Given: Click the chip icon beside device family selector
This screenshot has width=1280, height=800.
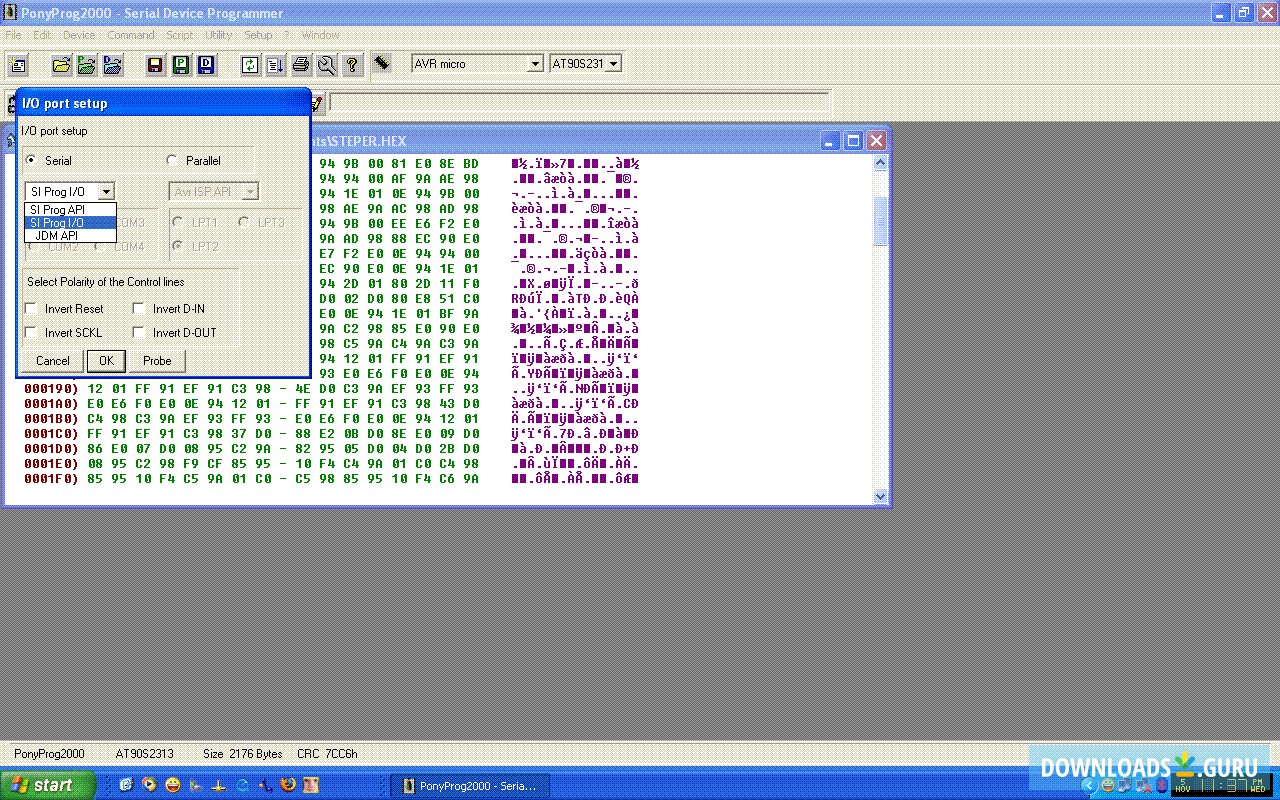Looking at the screenshot, I should [x=382, y=63].
